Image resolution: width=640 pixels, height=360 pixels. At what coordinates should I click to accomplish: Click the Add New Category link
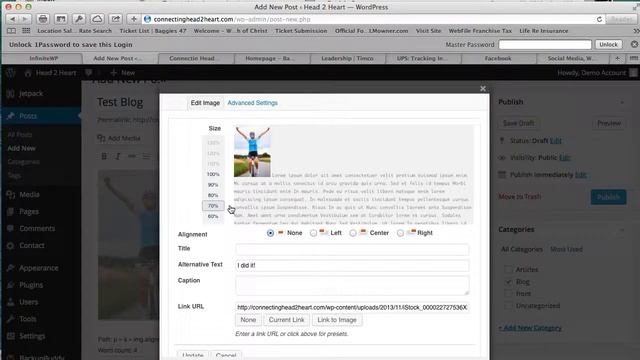coord(530,328)
